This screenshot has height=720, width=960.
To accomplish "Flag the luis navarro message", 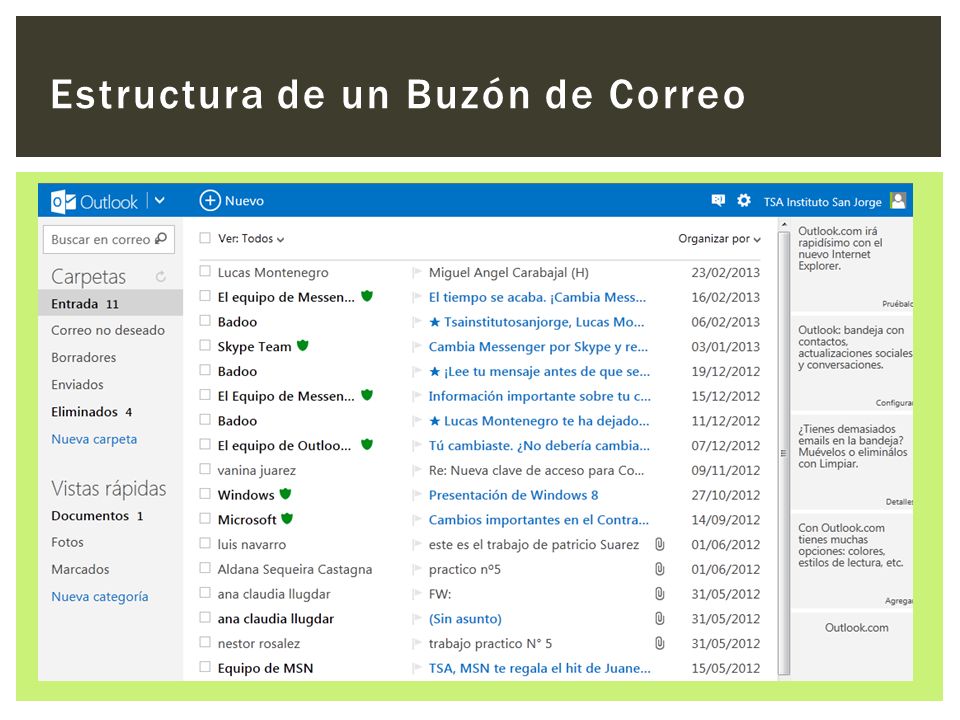I will (x=416, y=544).
